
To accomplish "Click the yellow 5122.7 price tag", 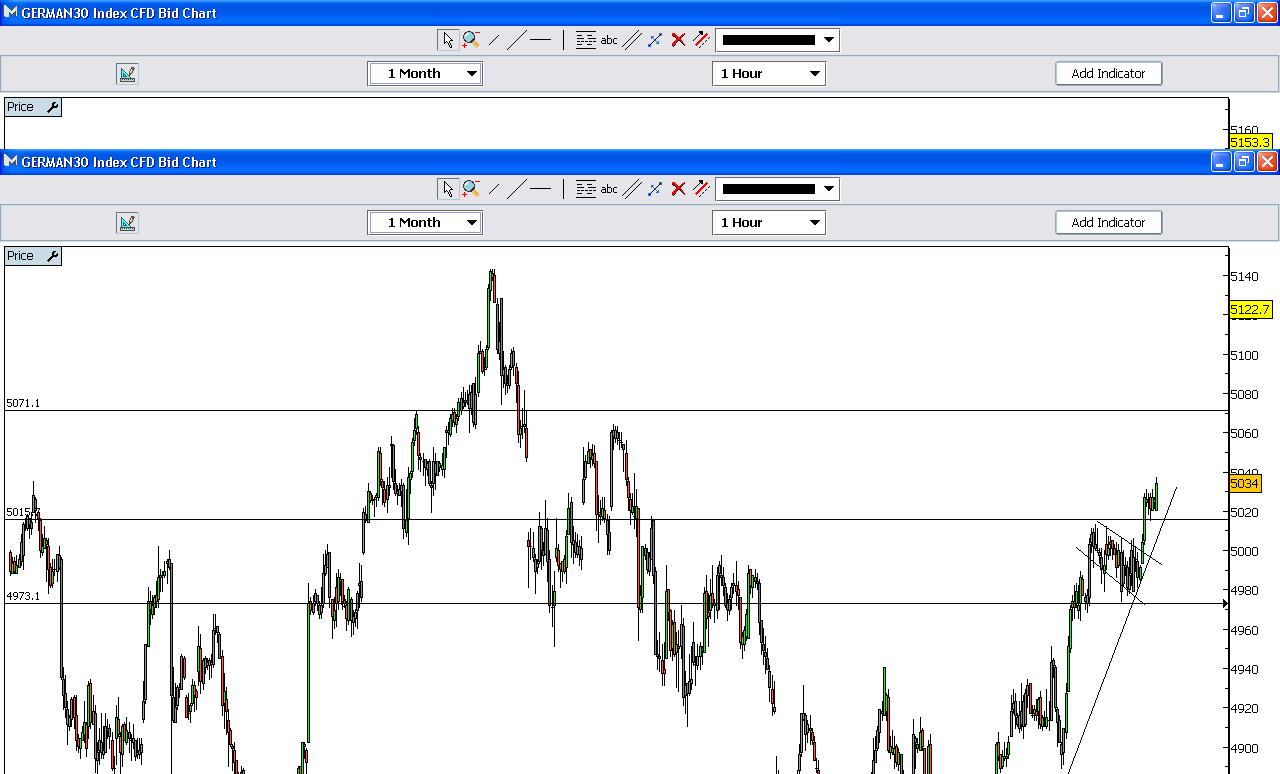I will coord(1250,310).
